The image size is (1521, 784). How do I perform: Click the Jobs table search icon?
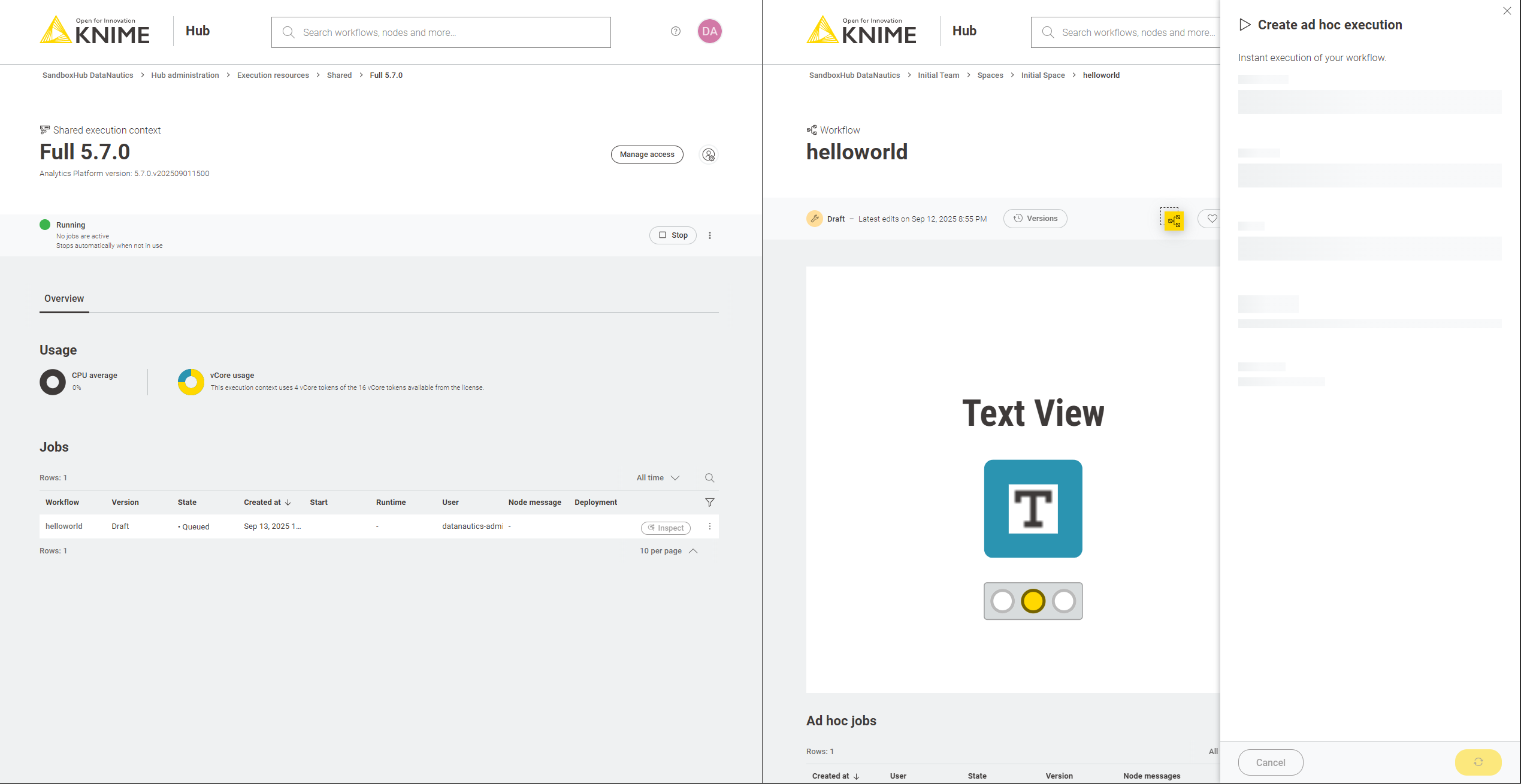click(709, 477)
